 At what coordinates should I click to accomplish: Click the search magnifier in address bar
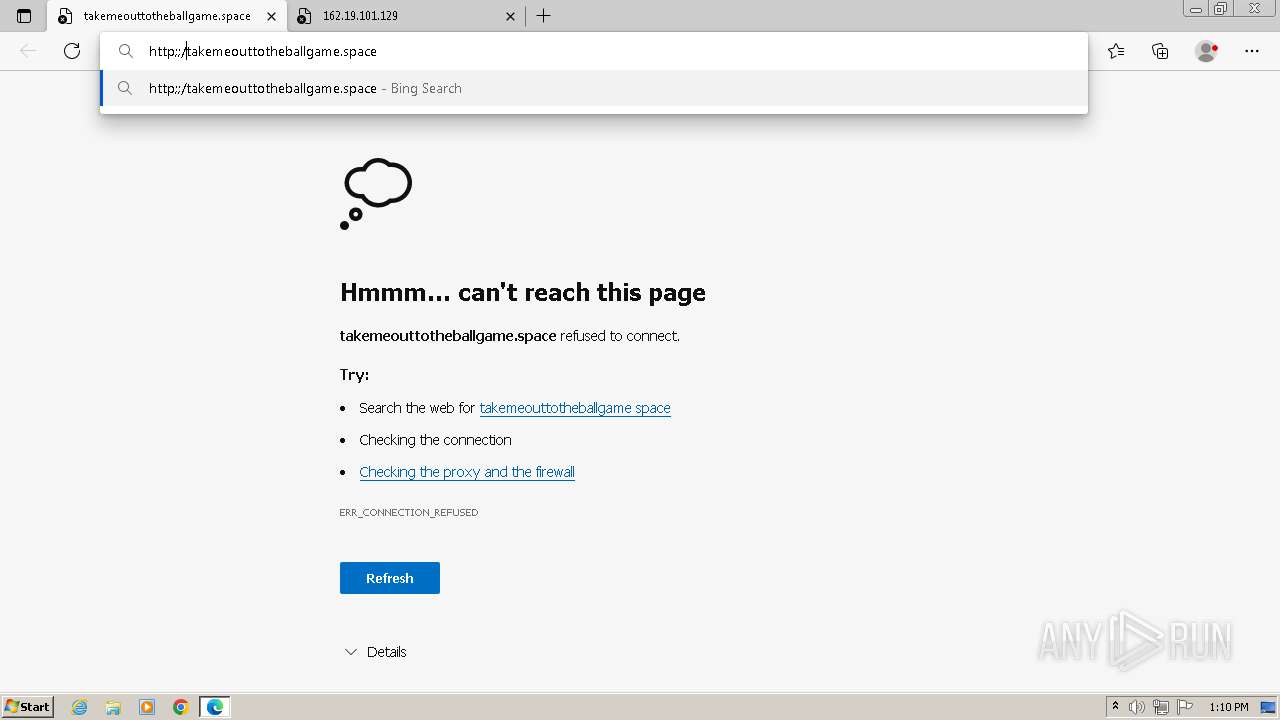click(126, 51)
